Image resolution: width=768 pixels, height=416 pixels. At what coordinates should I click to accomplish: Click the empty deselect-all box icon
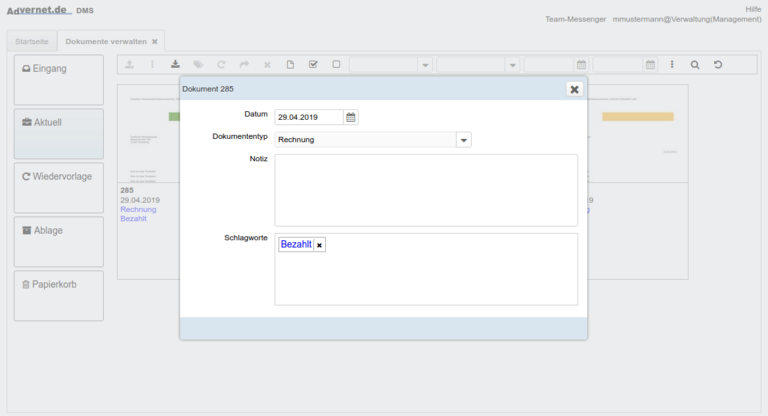click(336, 64)
